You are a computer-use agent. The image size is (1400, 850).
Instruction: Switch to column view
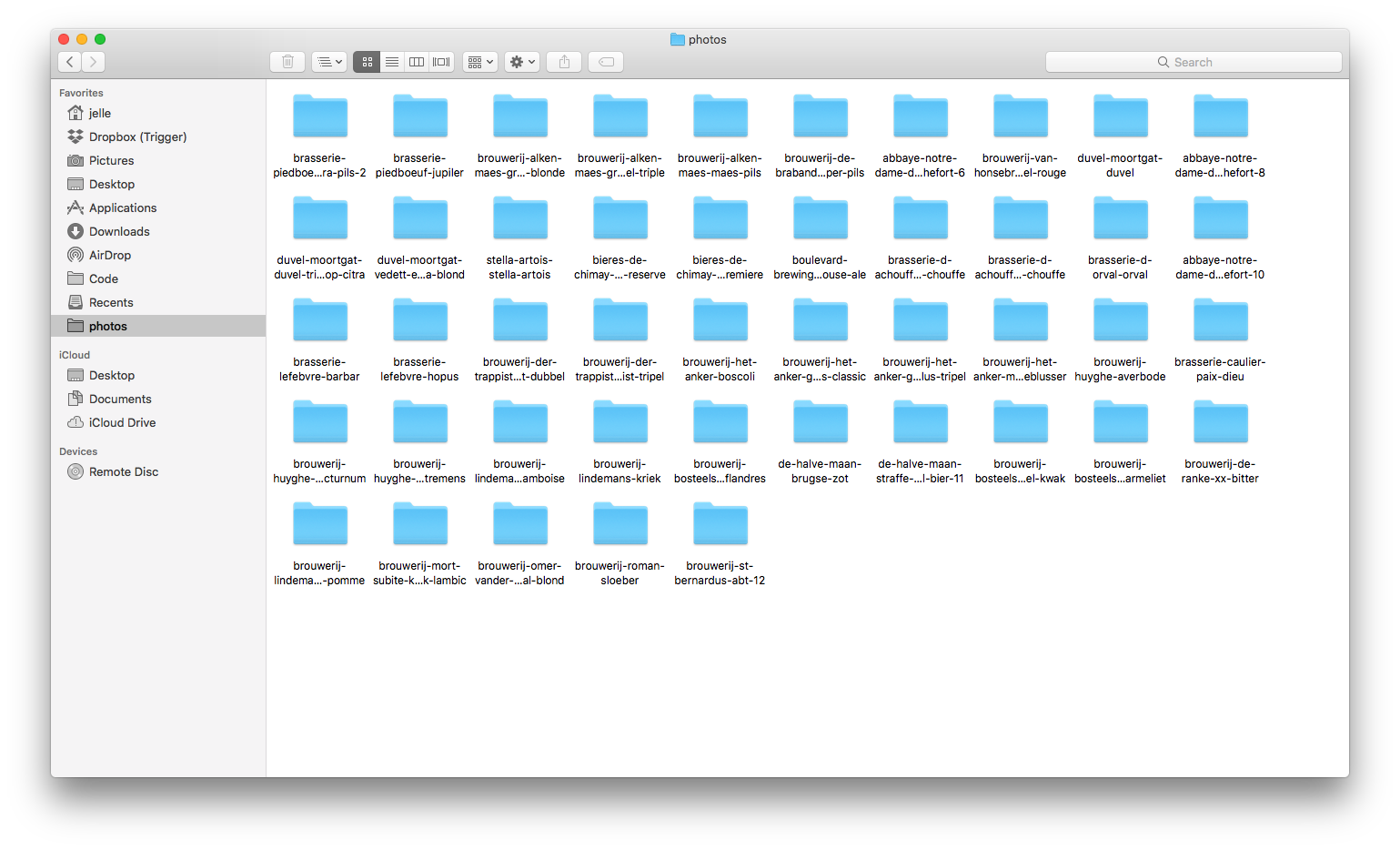point(417,62)
